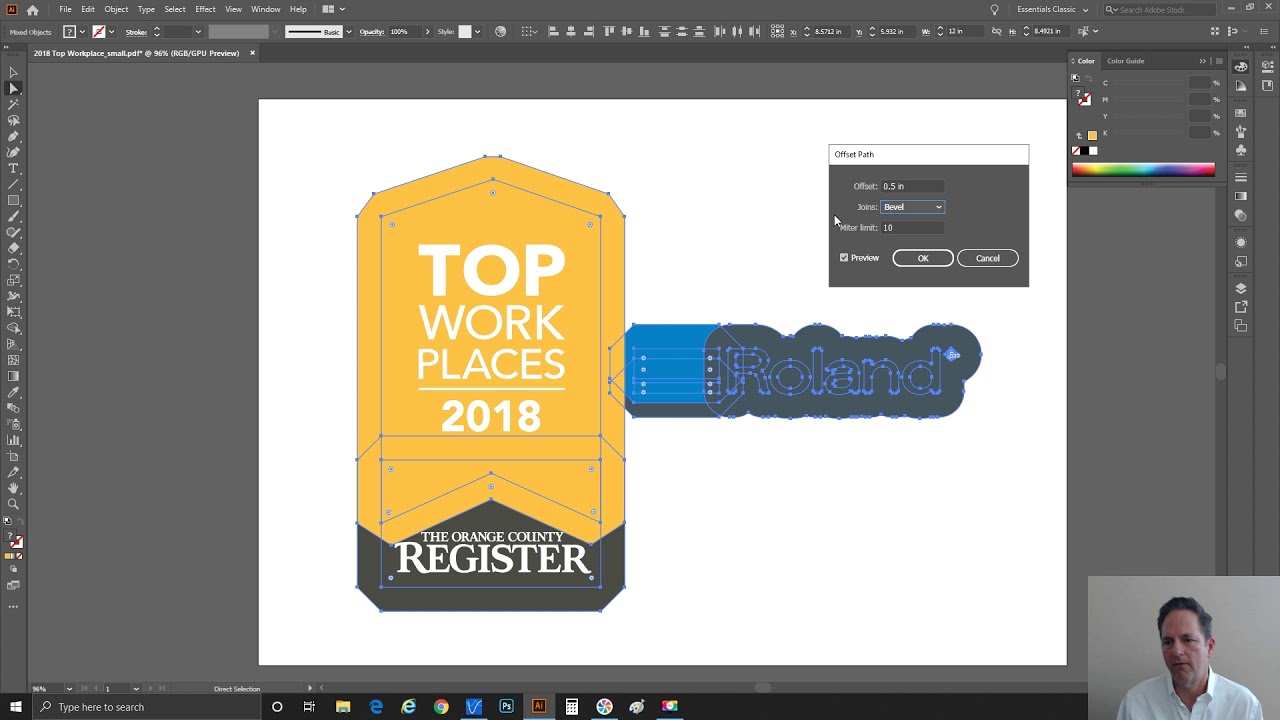
Task: Toggle the Preview checkbox
Action: (x=844, y=258)
